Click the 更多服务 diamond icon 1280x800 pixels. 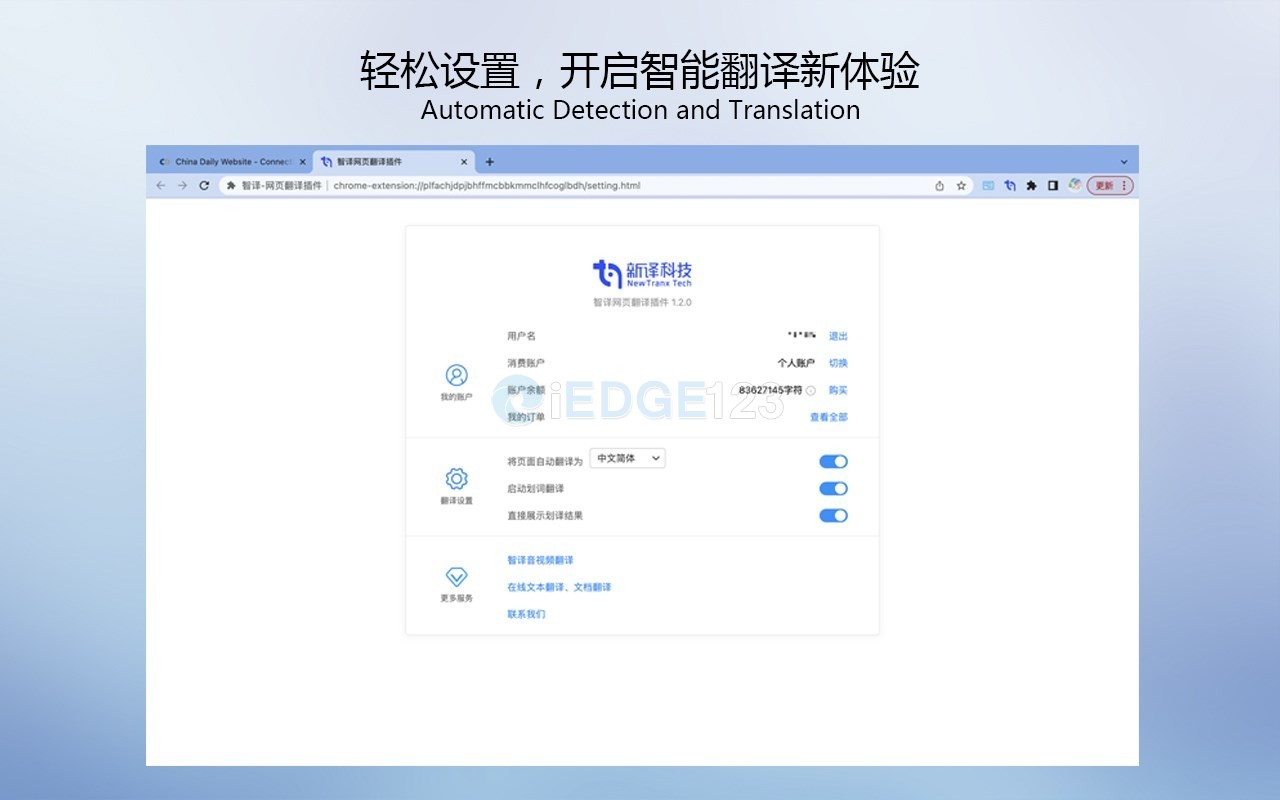(456, 577)
